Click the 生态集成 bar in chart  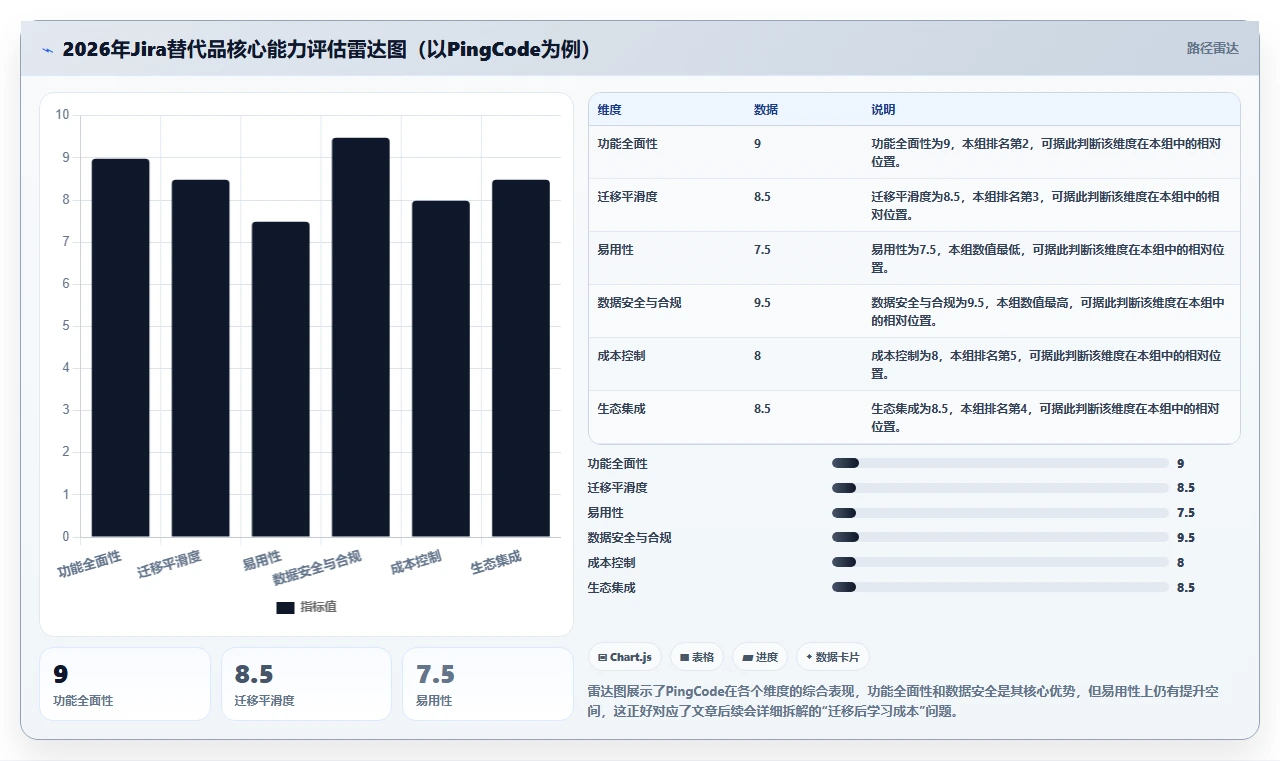(520, 358)
